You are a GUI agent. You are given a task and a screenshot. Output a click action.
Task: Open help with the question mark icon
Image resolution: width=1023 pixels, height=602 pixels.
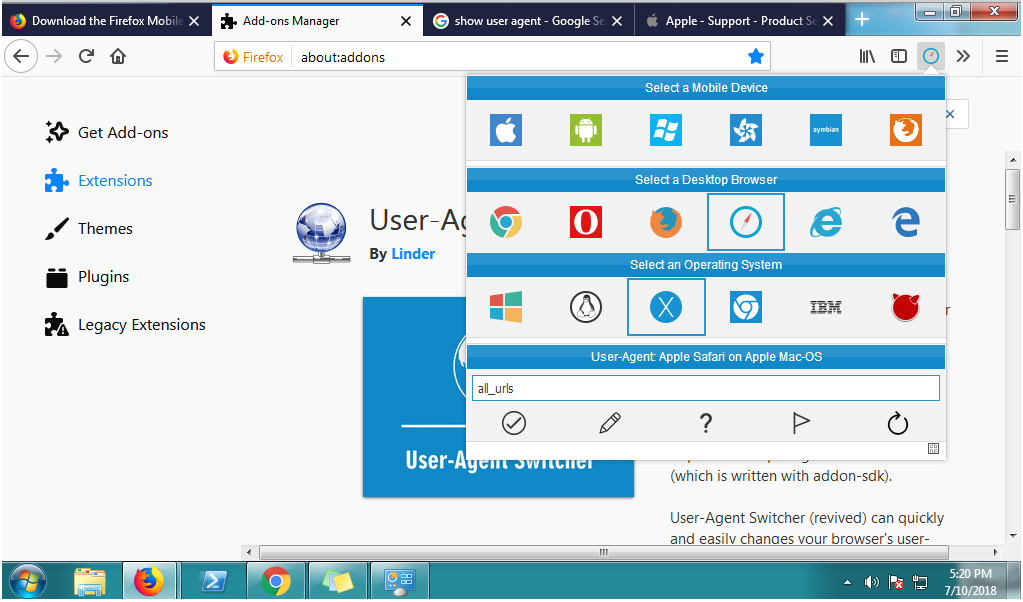[x=706, y=423]
